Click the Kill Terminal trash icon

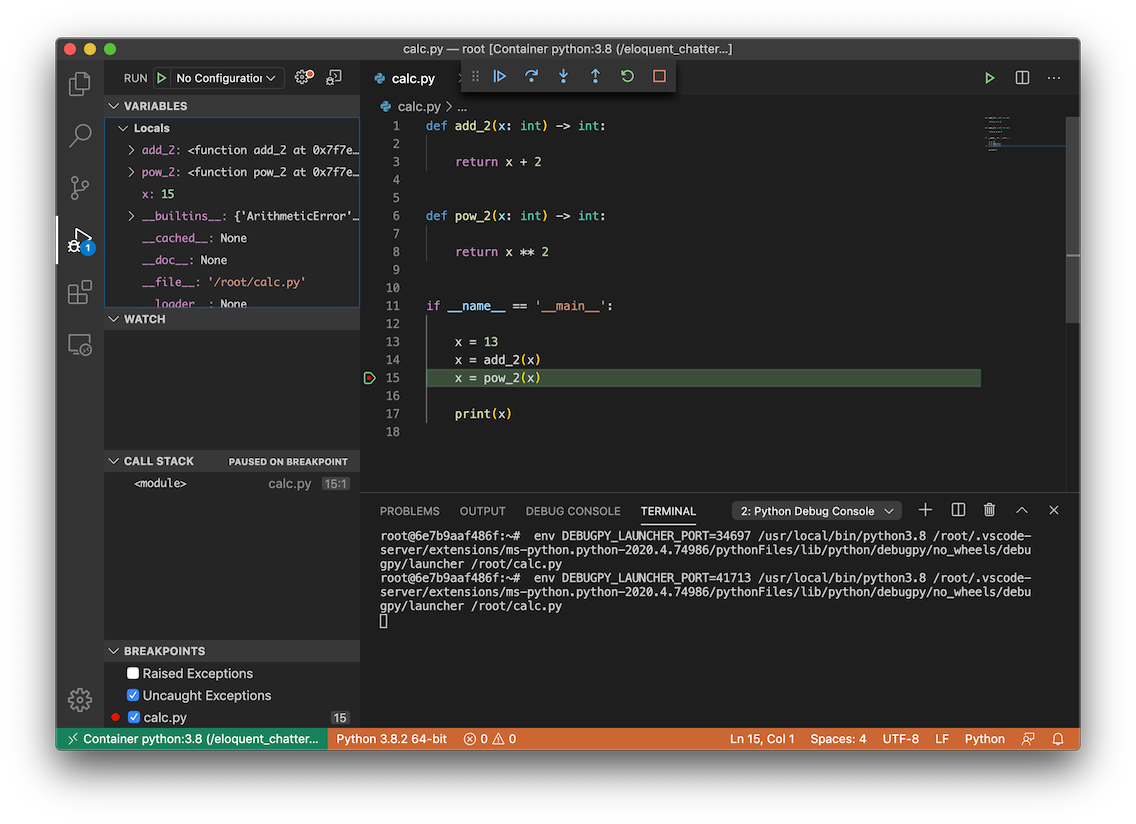tap(989, 510)
